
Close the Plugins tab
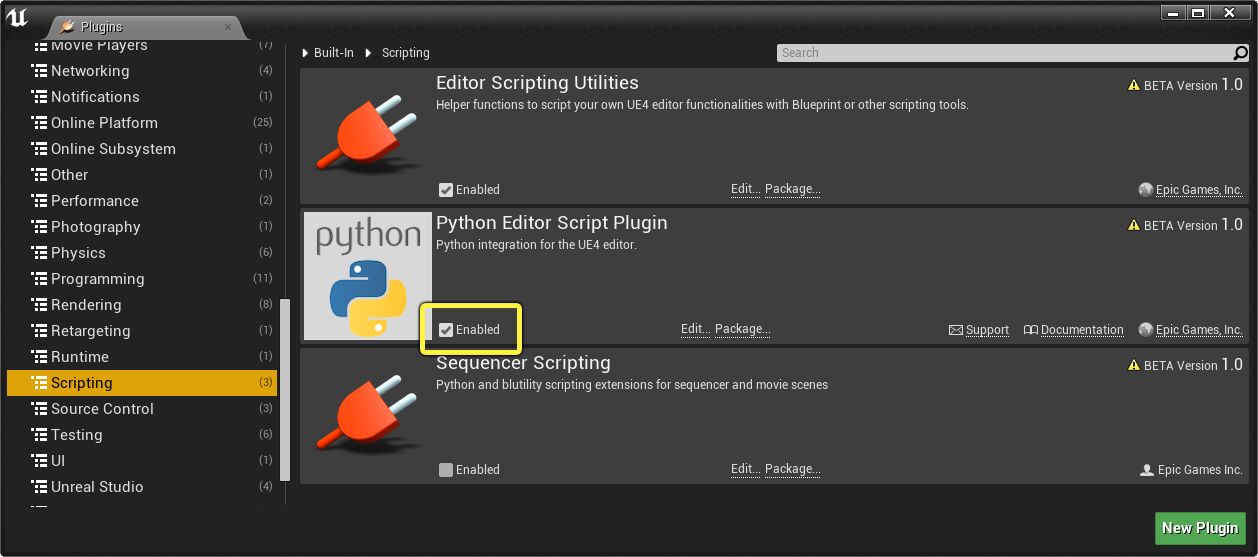click(x=228, y=27)
